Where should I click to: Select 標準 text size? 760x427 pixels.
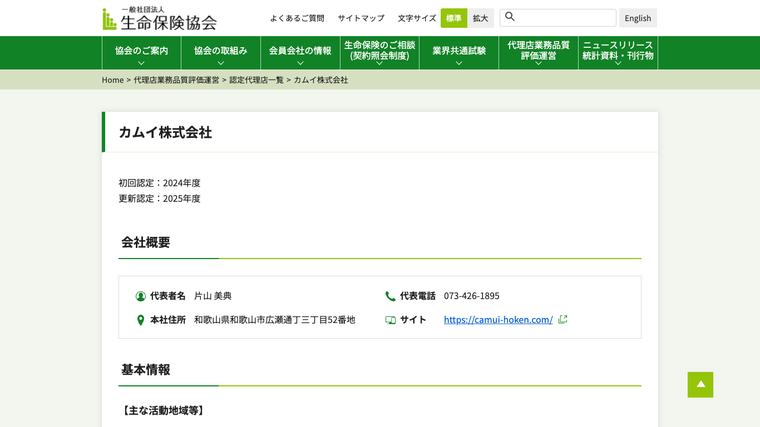[454, 18]
